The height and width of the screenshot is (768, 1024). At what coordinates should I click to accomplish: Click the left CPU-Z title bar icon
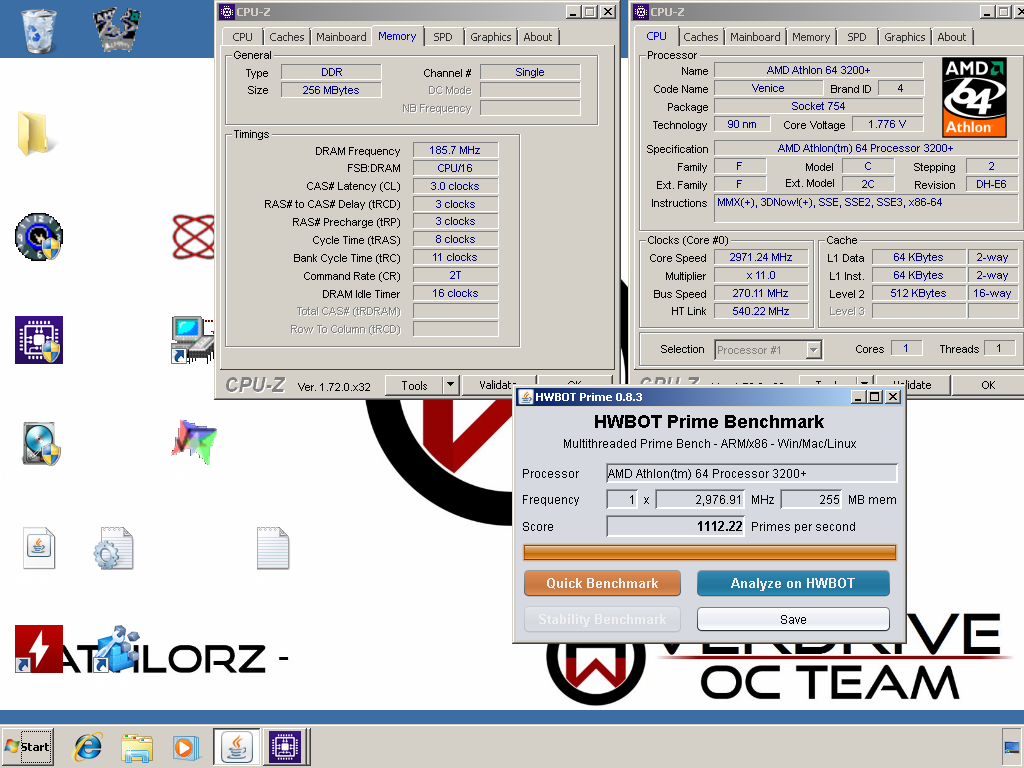(227, 11)
